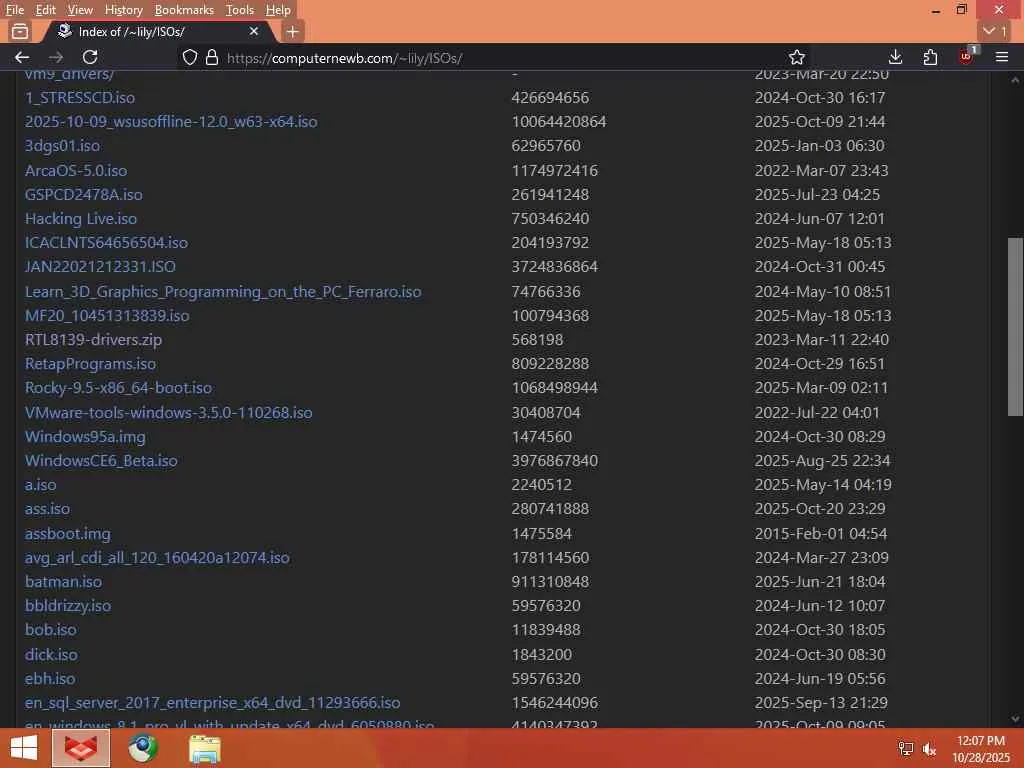Open VMware-tools-windows-3.5.0-110268.iso link
The height and width of the screenshot is (768, 1024).
pyautogui.click(x=168, y=413)
